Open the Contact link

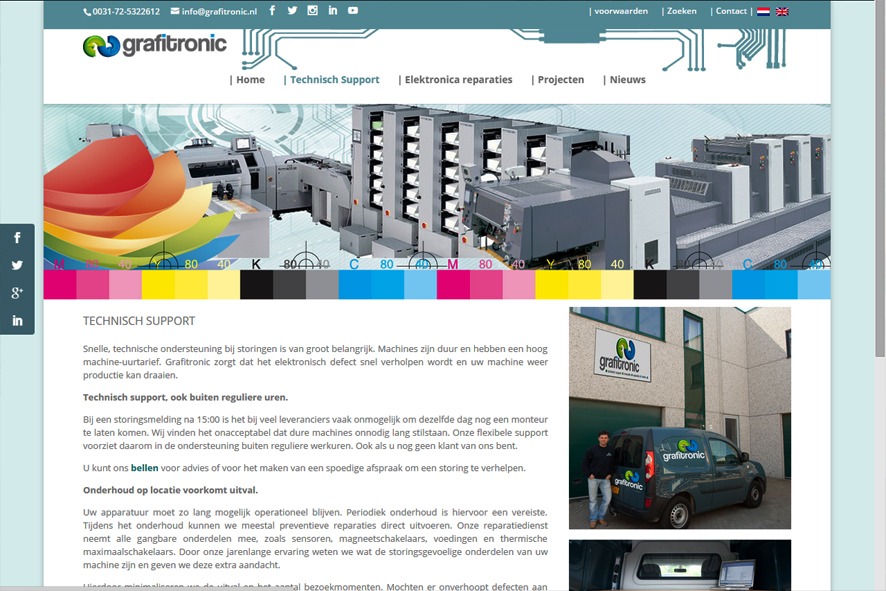pos(731,11)
